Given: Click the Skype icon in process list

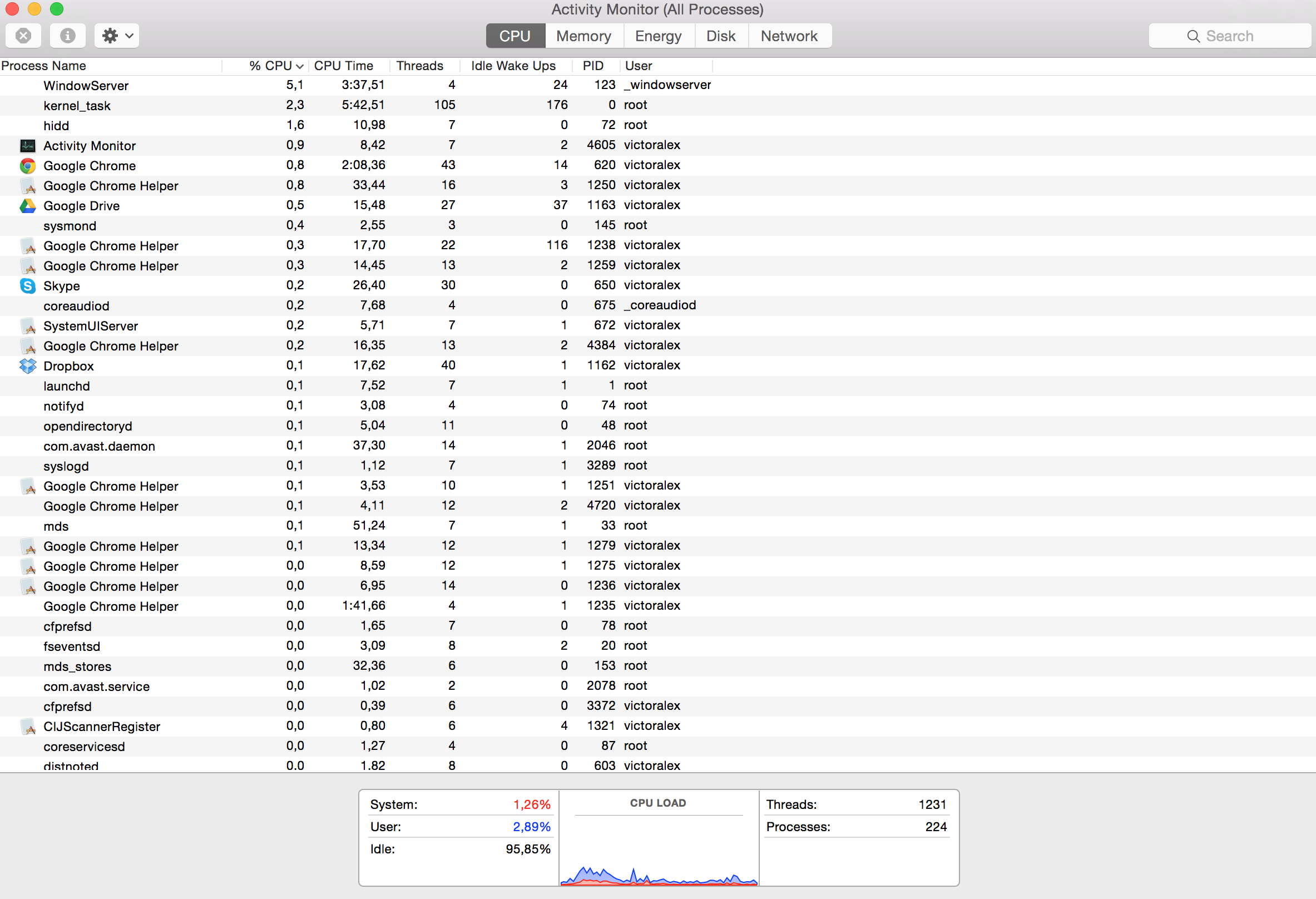Looking at the screenshot, I should 27,286.
